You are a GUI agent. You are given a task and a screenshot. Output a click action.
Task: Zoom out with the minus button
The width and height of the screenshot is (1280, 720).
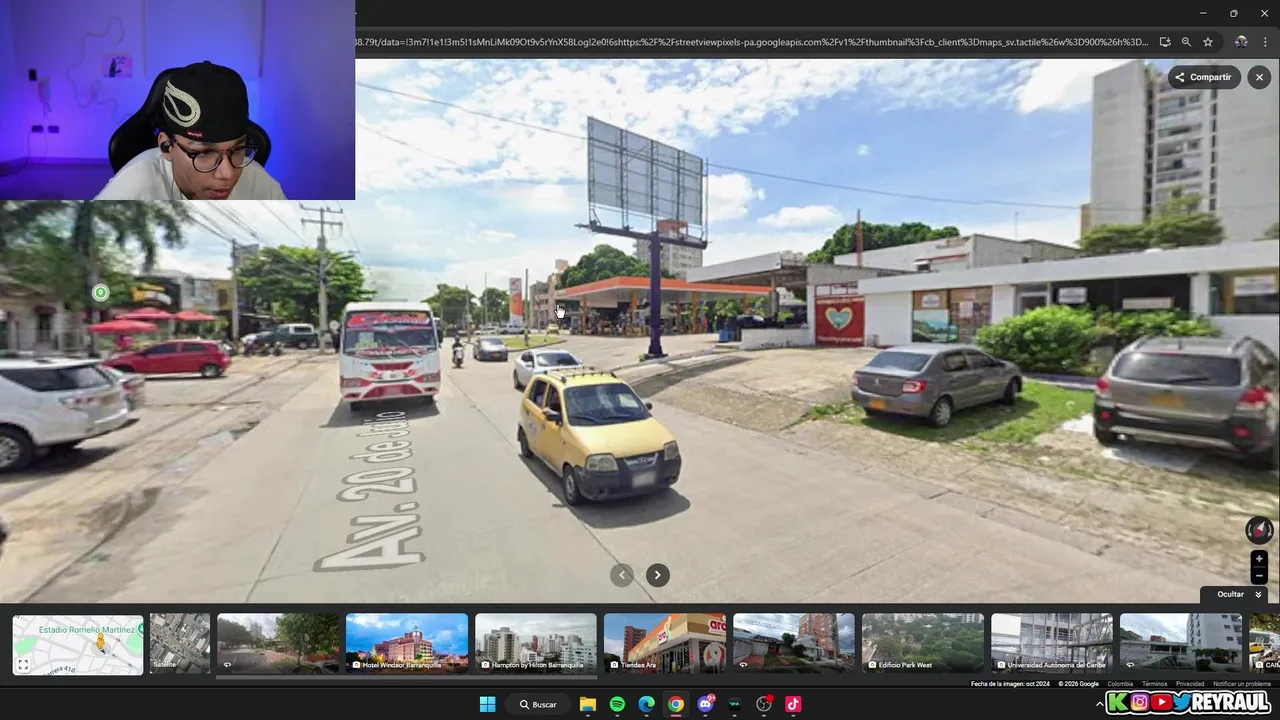tap(1259, 576)
